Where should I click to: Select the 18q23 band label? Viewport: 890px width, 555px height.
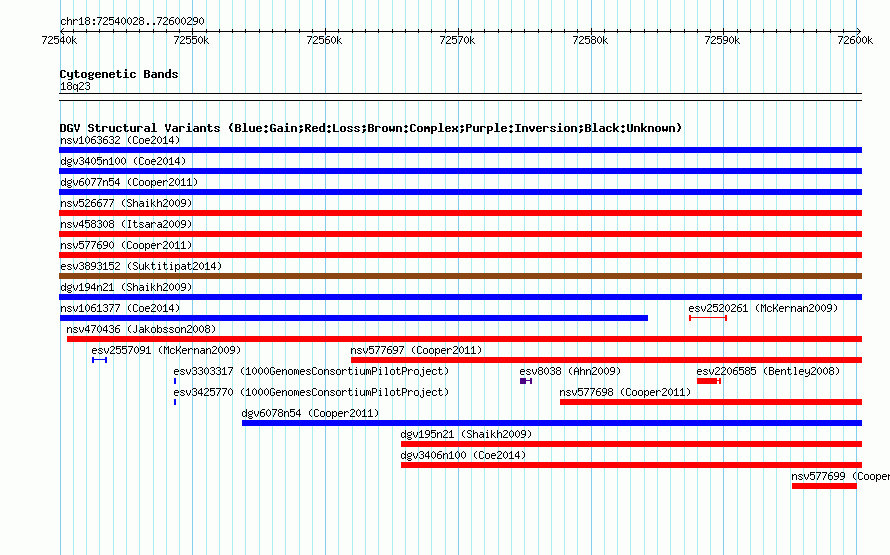click(x=75, y=86)
